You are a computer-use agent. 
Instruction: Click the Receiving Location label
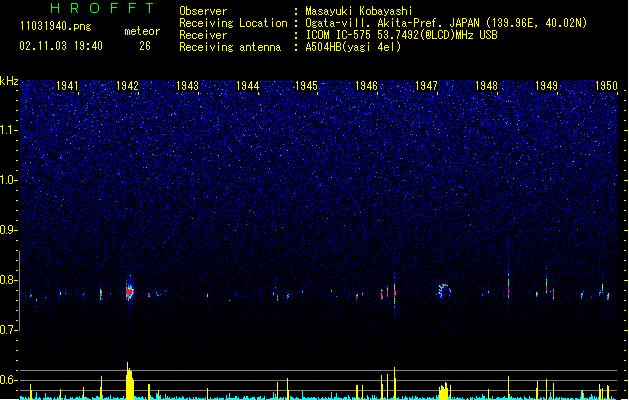click(x=233, y=23)
